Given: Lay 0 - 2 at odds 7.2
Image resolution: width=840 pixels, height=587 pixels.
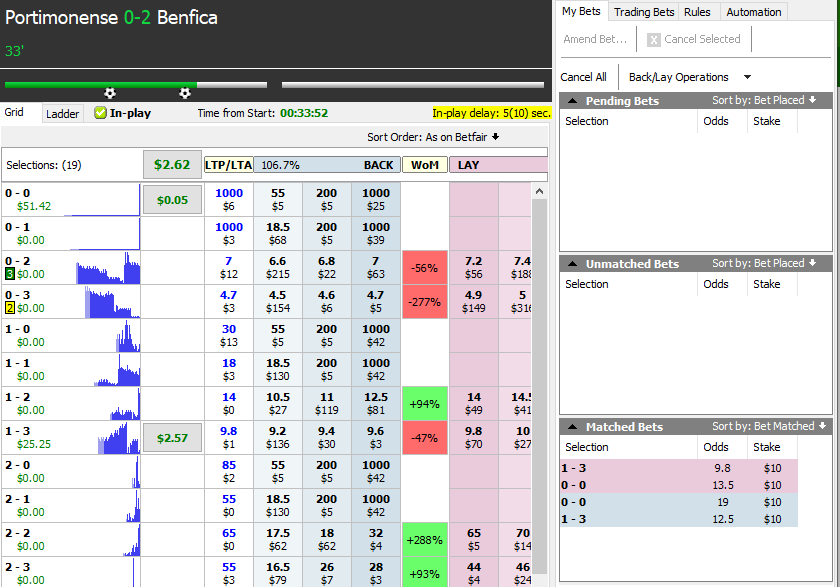Looking at the screenshot, I should pos(474,268).
